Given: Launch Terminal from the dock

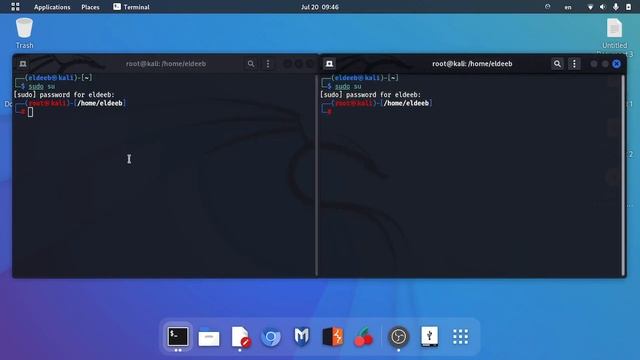Looking at the screenshot, I should tap(178, 337).
